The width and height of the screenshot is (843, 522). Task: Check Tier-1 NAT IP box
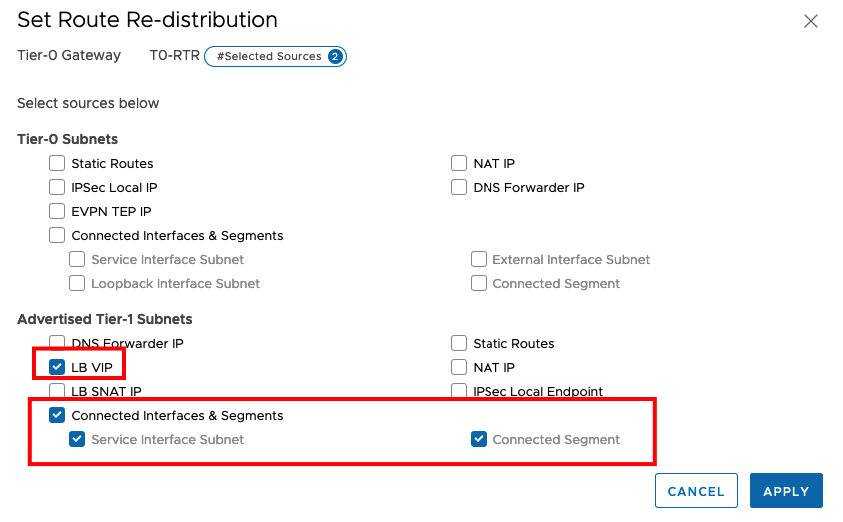pos(459,367)
